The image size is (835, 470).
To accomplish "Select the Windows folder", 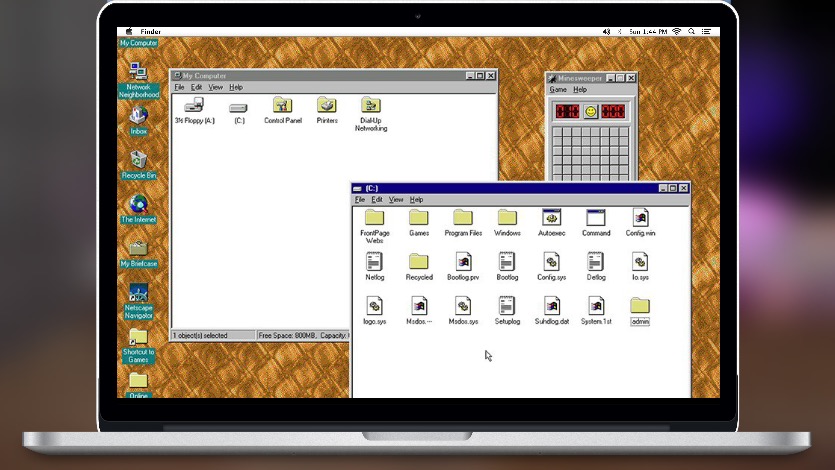I will tap(507, 222).
